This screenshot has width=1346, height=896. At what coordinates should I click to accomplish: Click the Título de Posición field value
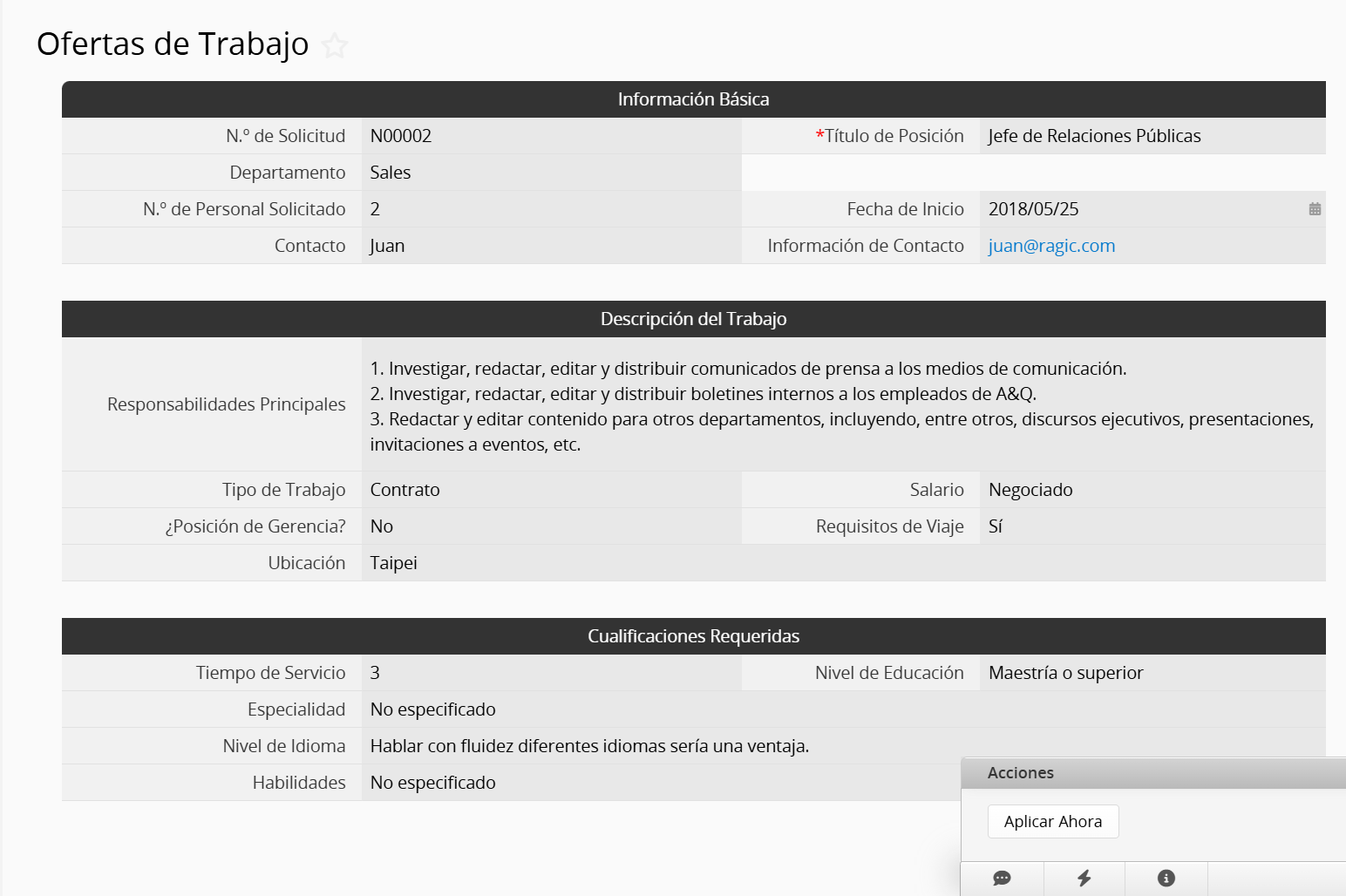[x=1094, y=136]
